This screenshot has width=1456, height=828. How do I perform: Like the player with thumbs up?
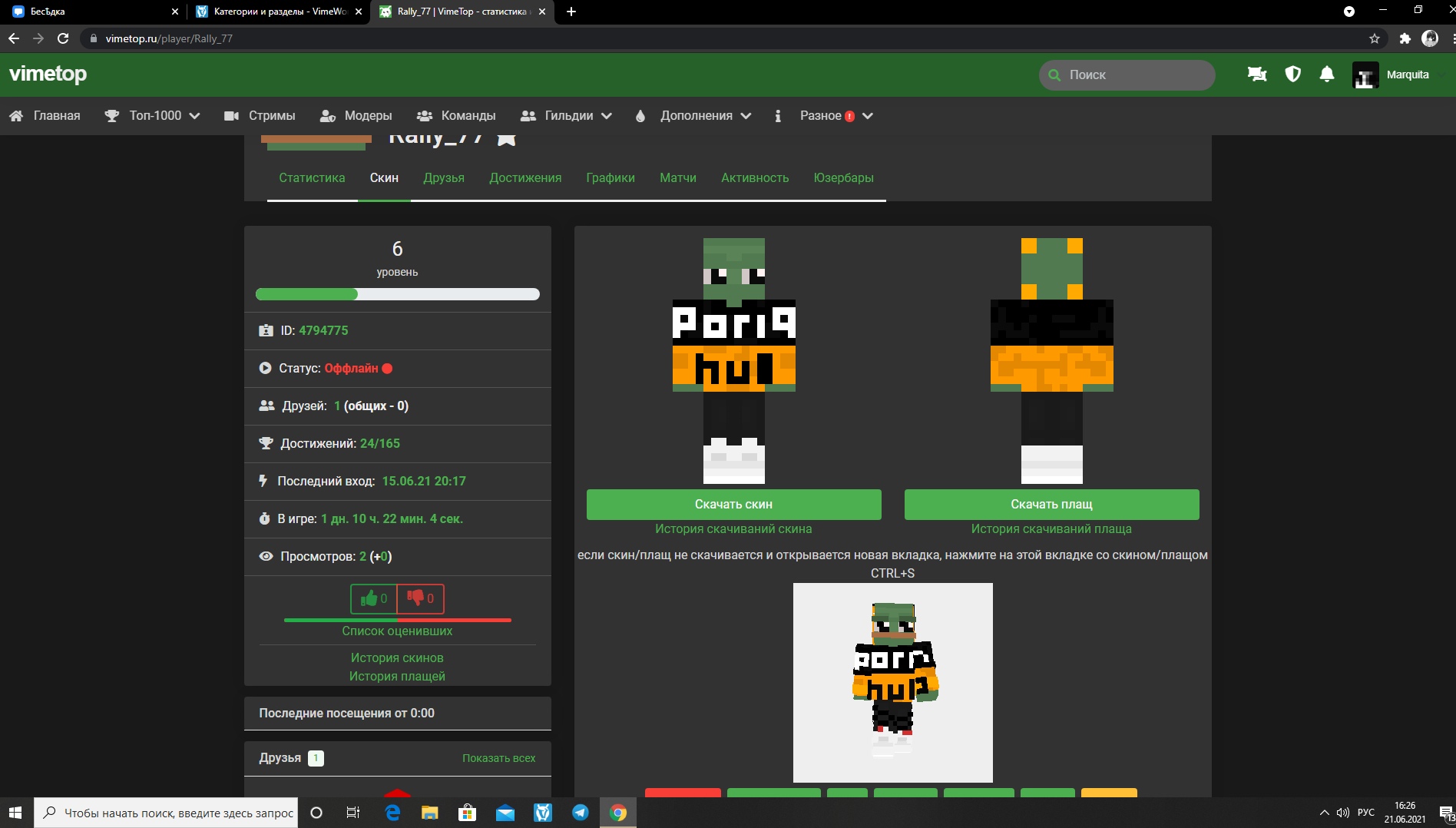[x=374, y=598]
